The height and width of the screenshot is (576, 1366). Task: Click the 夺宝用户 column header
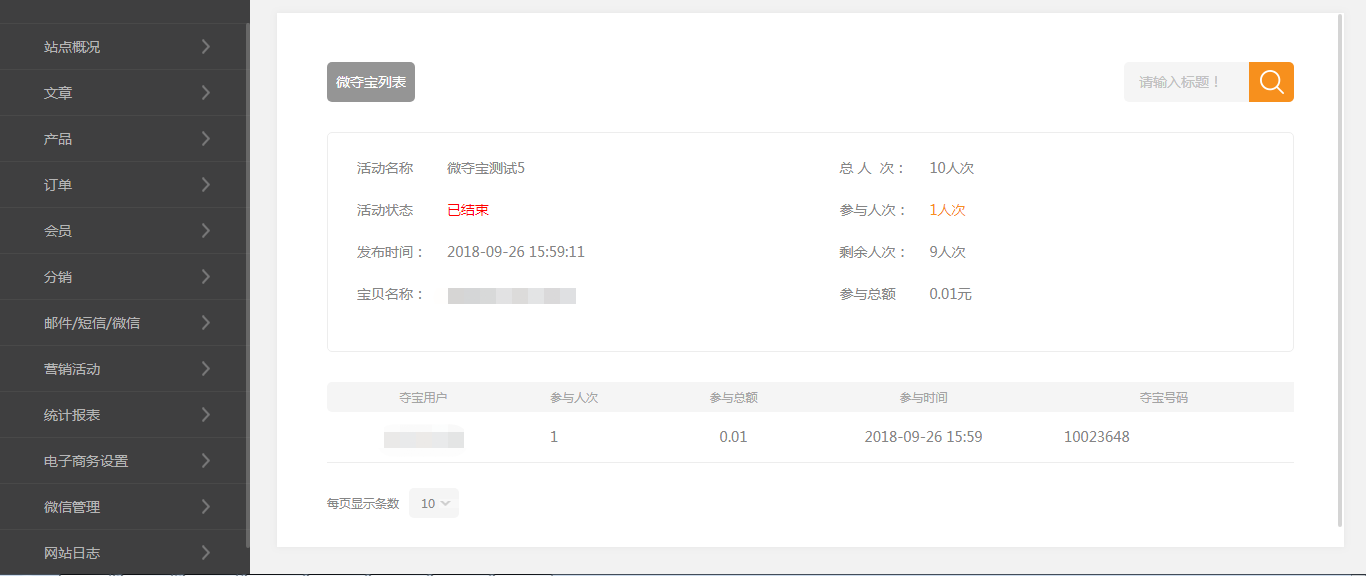click(x=423, y=397)
